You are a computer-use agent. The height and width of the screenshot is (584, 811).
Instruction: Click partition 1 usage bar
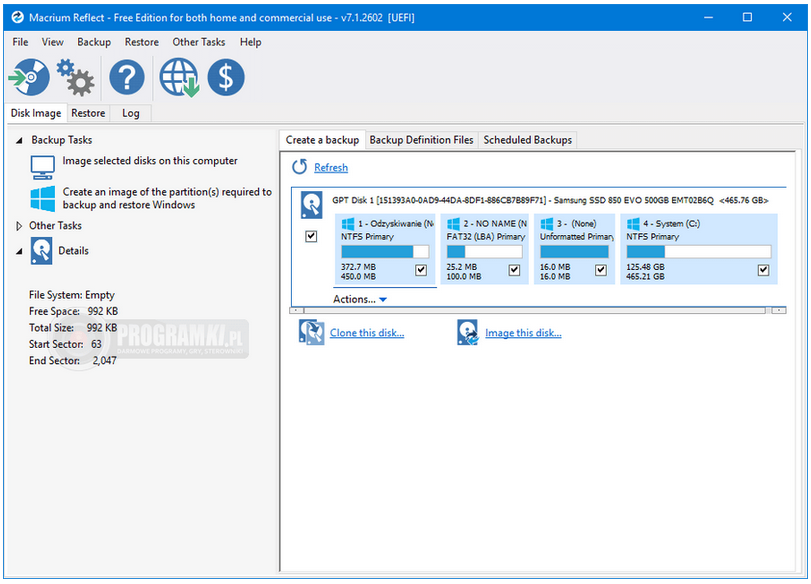click(x=385, y=252)
